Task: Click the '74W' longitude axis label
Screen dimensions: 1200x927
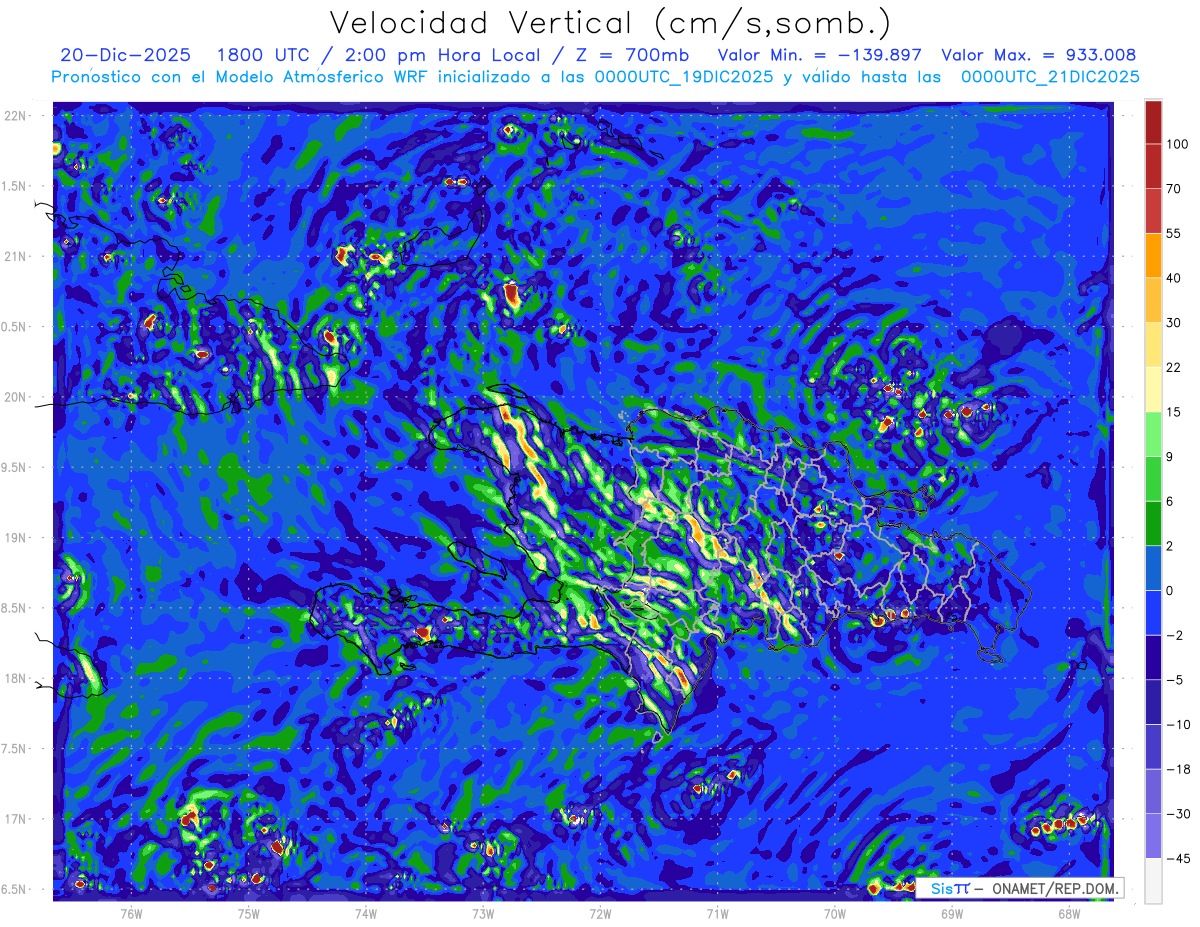Action: (366, 912)
